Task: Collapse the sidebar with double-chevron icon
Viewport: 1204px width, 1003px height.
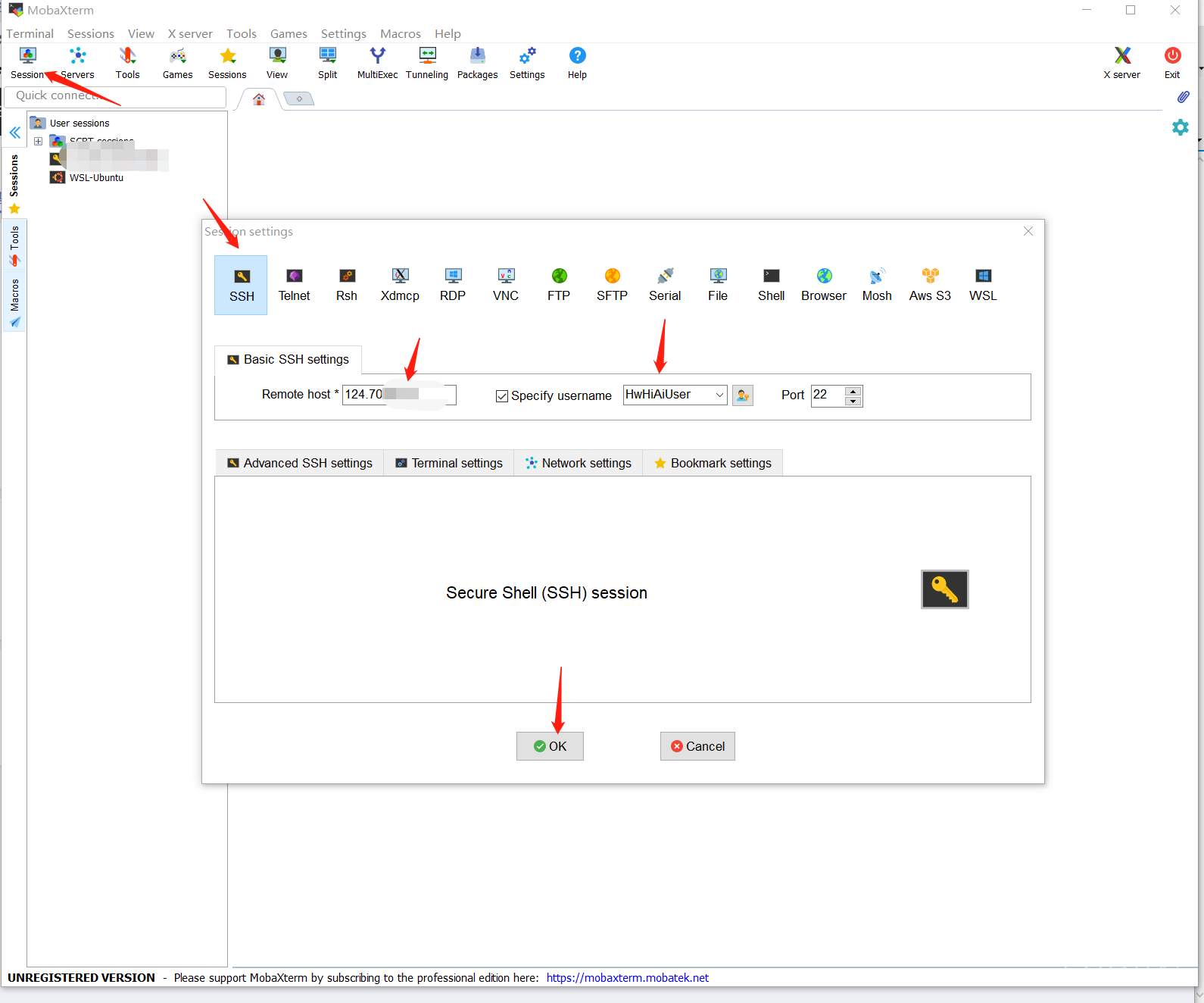Action: [14, 133]
